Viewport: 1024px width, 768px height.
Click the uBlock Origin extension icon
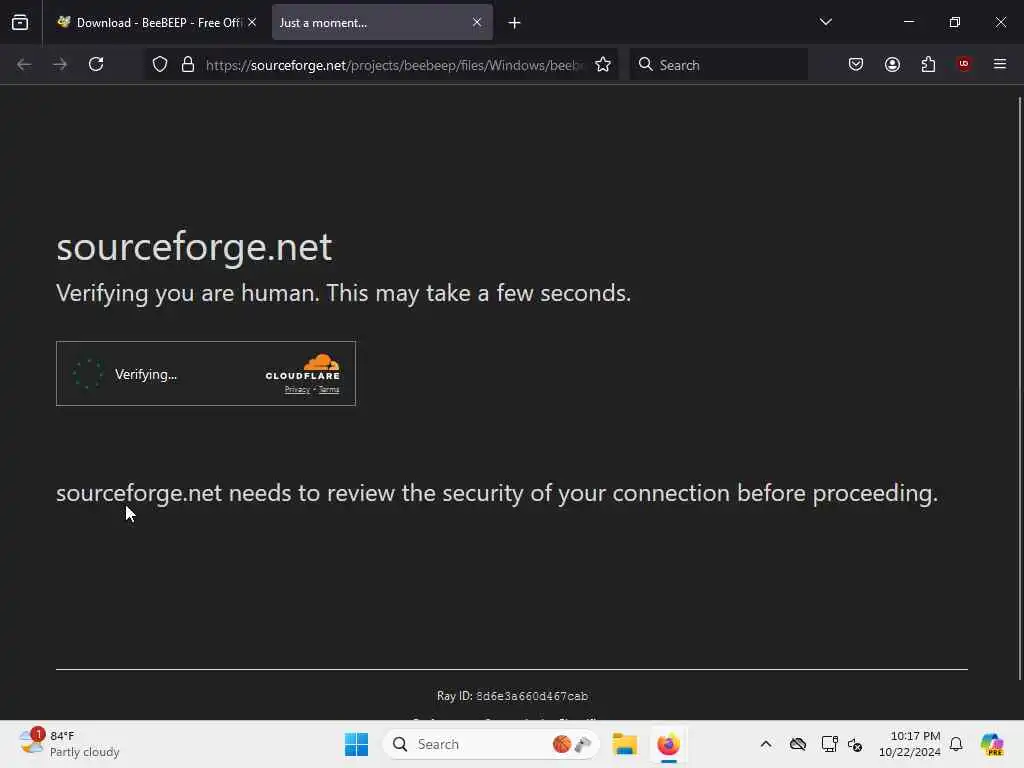coord(964,64)
